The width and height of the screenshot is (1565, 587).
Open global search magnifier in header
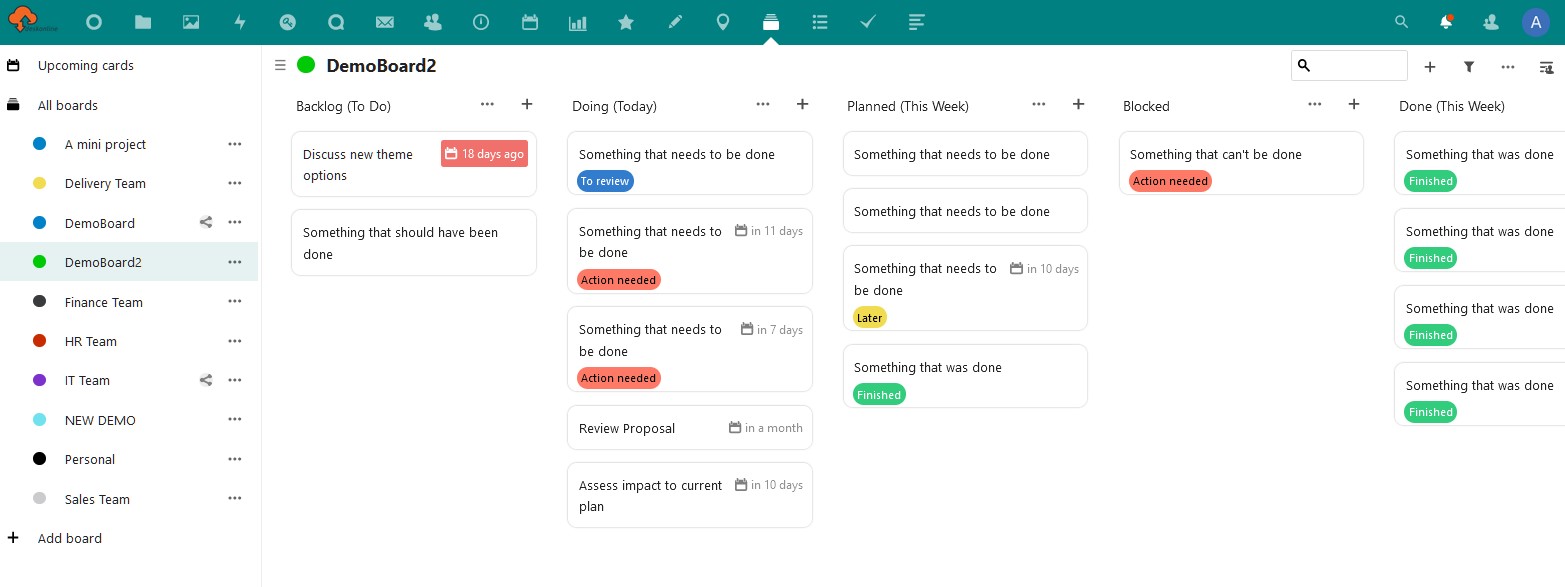point(1401,22)
